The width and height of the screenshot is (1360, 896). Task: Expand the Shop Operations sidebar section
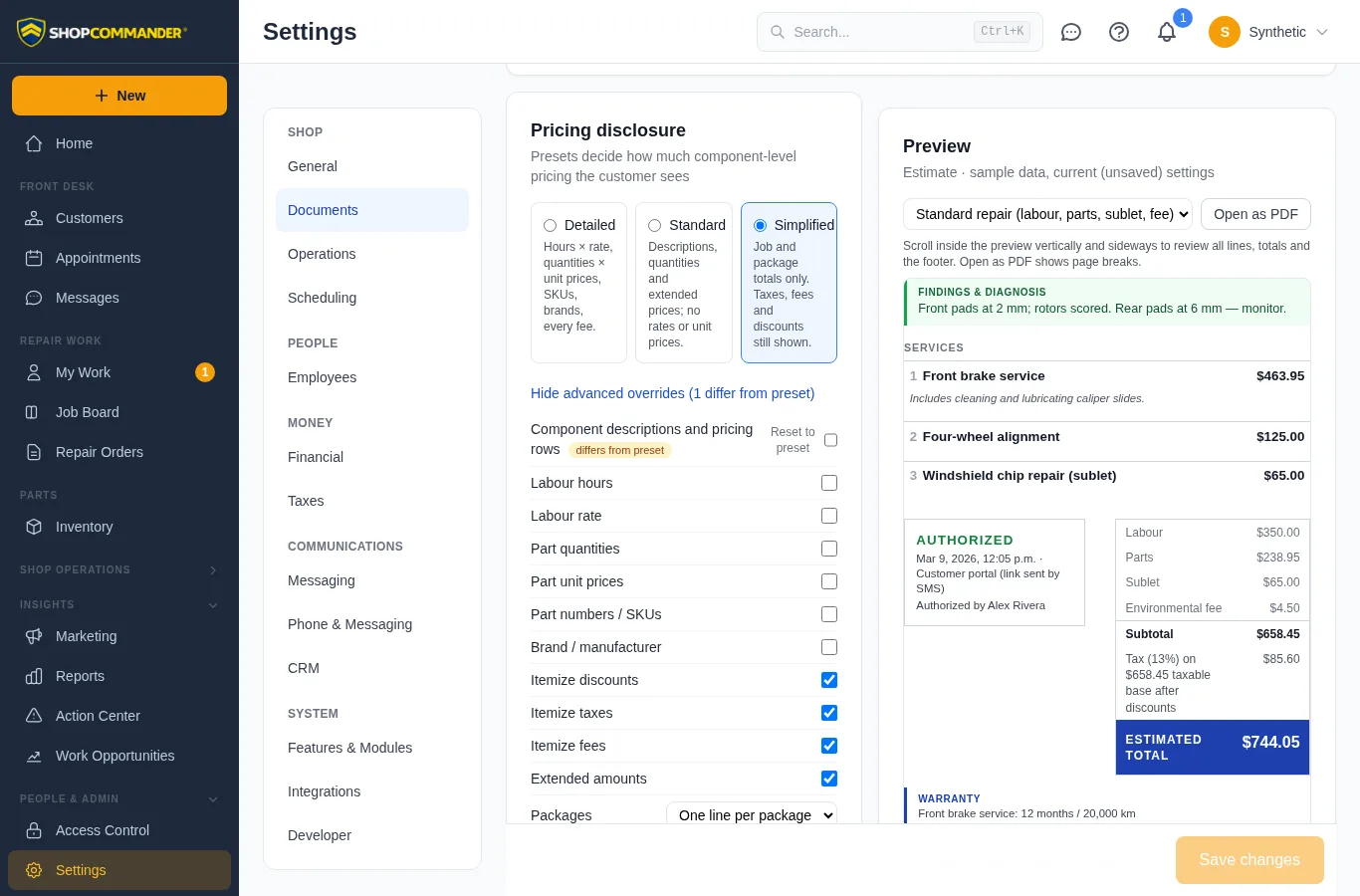click(x=213, y=570)
